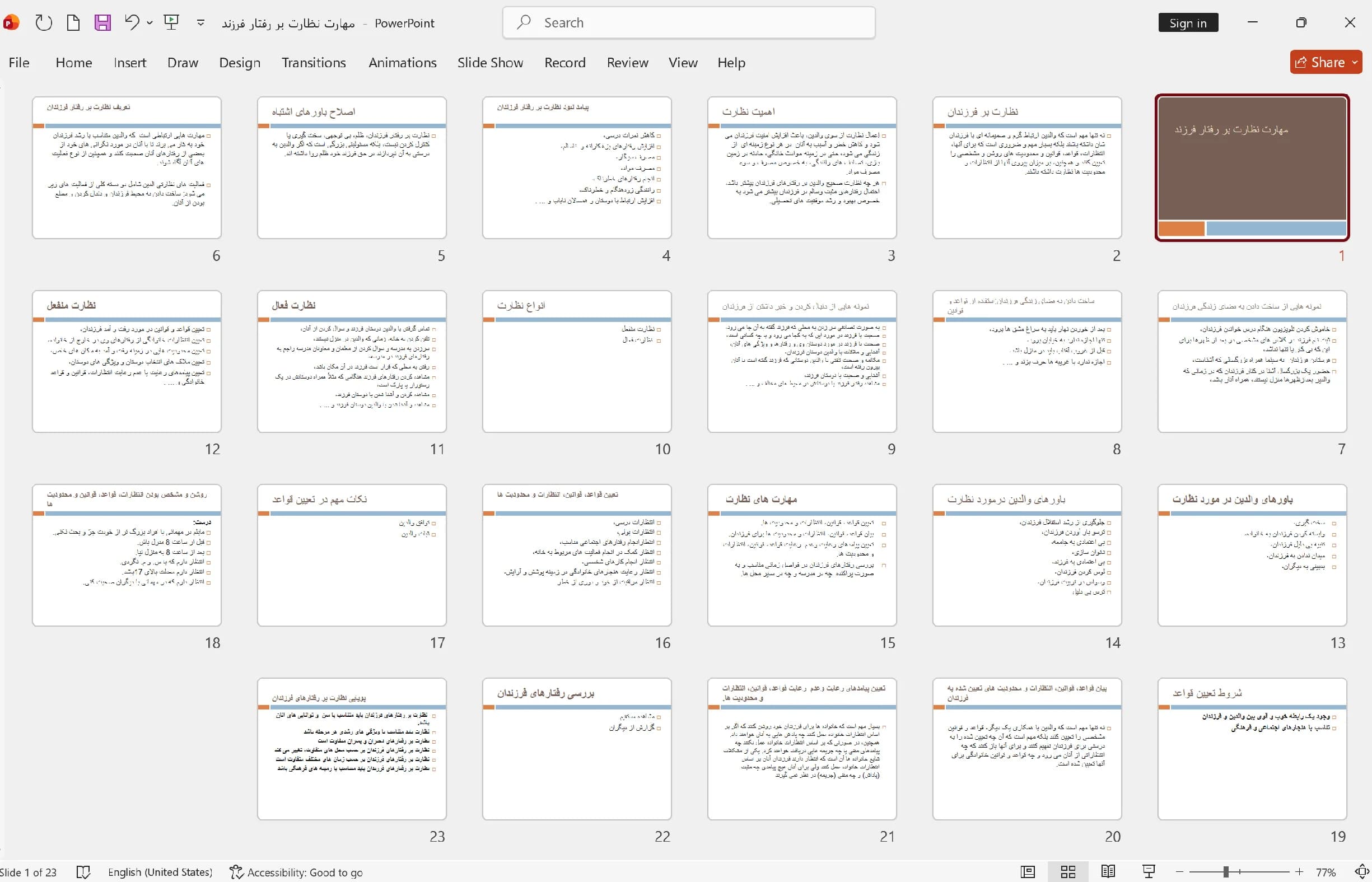
Task: Click the Share button
Action: (x=1319, y=62)
